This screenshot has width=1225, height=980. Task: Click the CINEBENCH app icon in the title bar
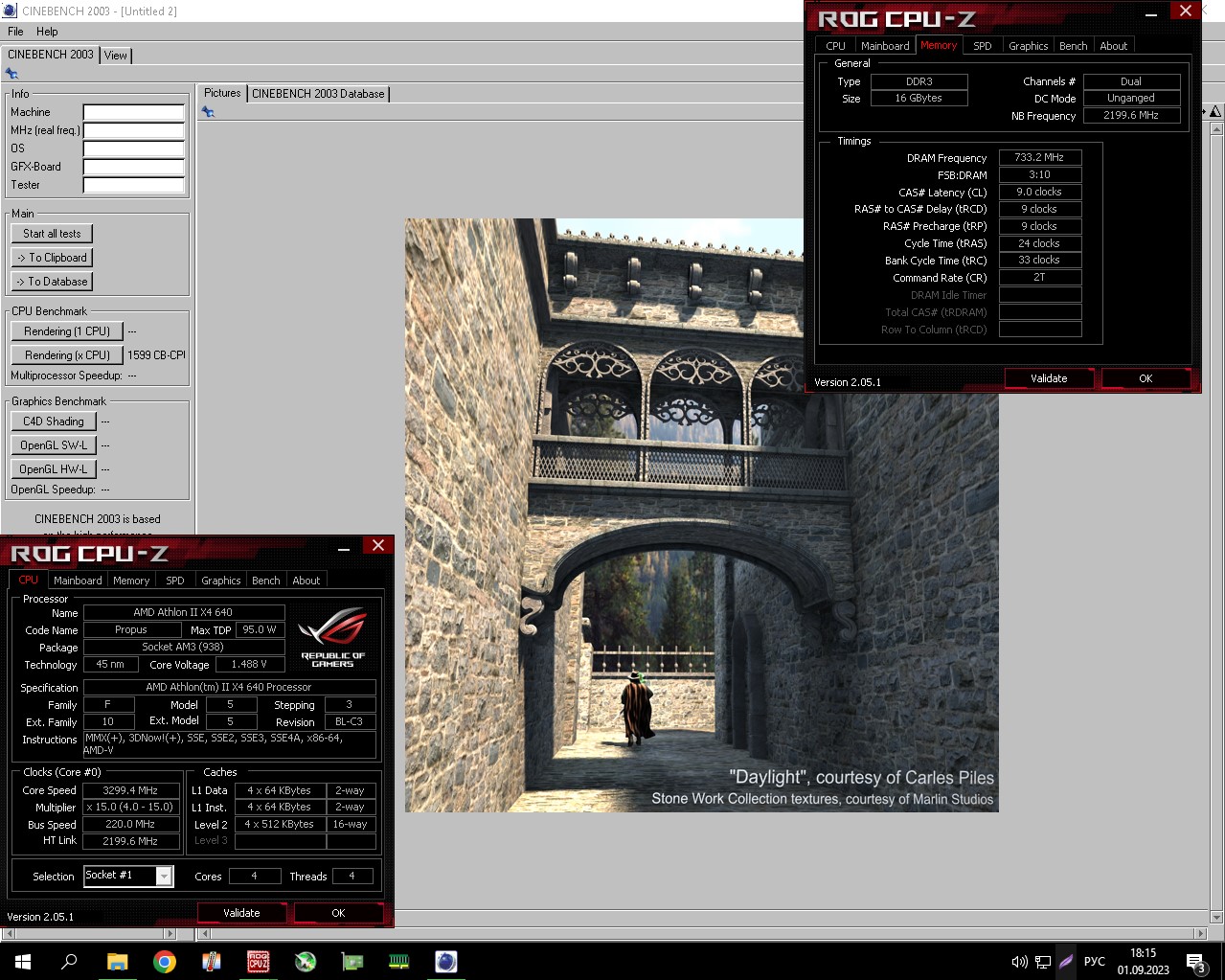(x=10, y=11)
